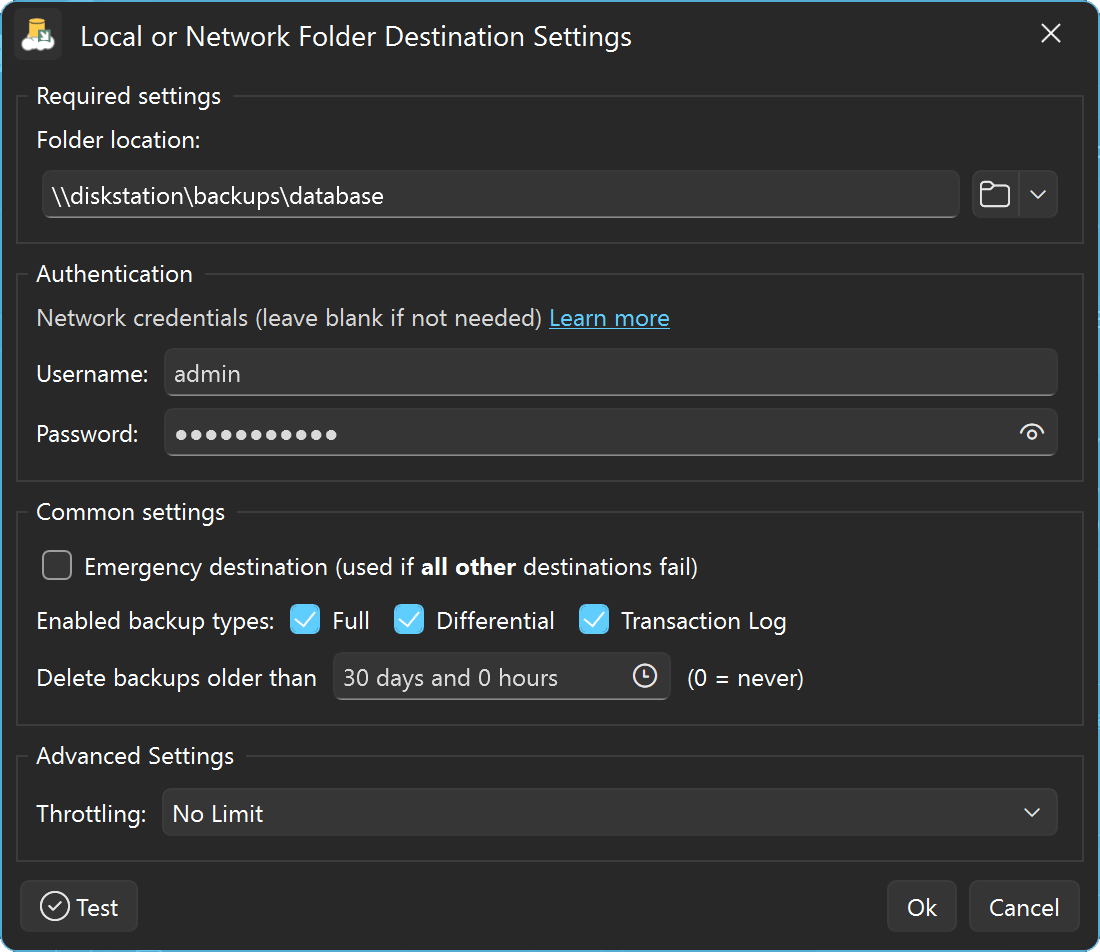1100x952 pixels.
Task: Reveal password with the eye icon
Action: [1031, 433]
